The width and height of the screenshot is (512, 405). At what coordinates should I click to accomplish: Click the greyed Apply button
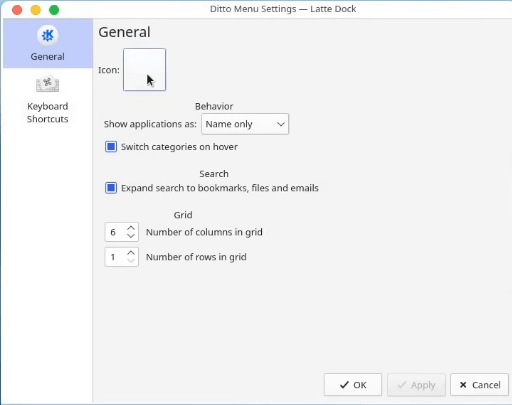pos(416,385)
